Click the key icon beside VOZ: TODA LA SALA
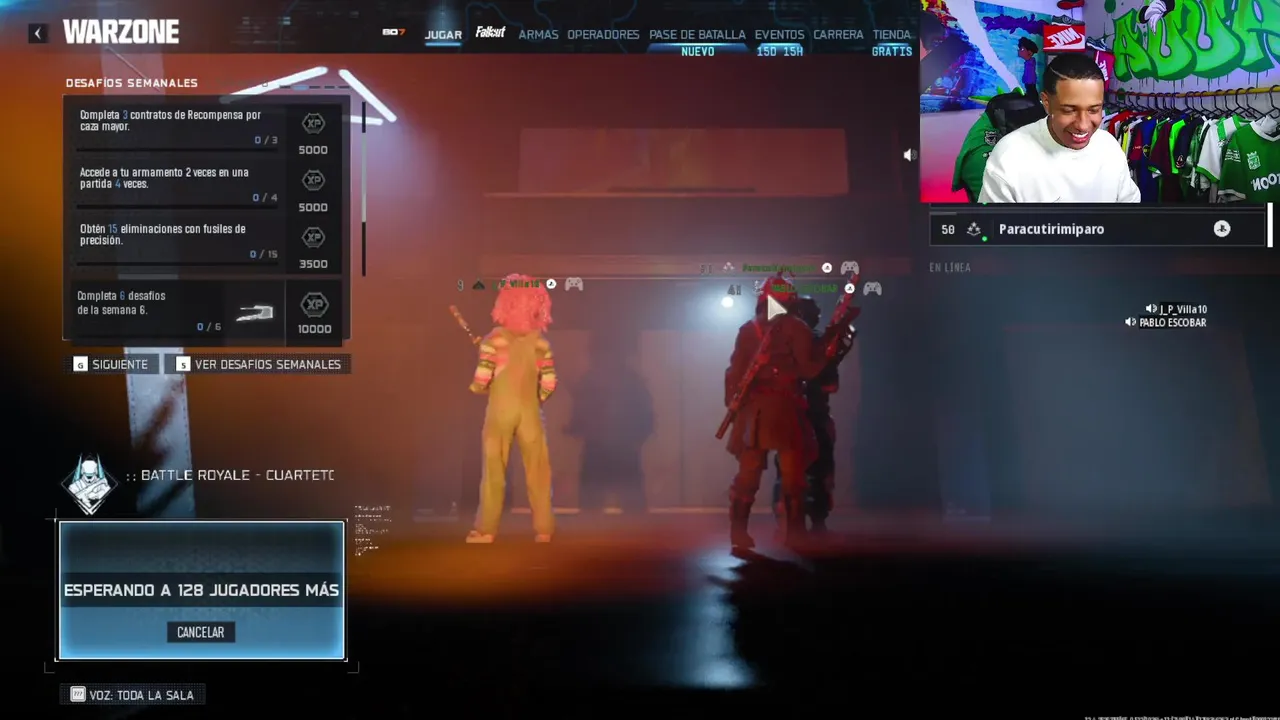Viewport: 1280px width, 720px height. point(77,695)
